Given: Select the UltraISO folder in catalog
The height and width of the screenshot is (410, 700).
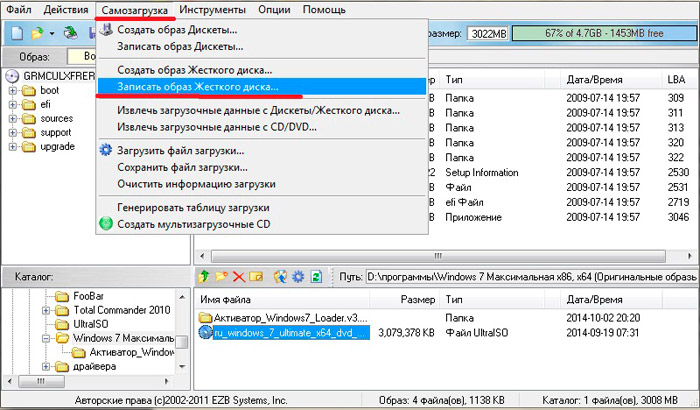Looking at the screenshot, I should [x=91, y=324].
